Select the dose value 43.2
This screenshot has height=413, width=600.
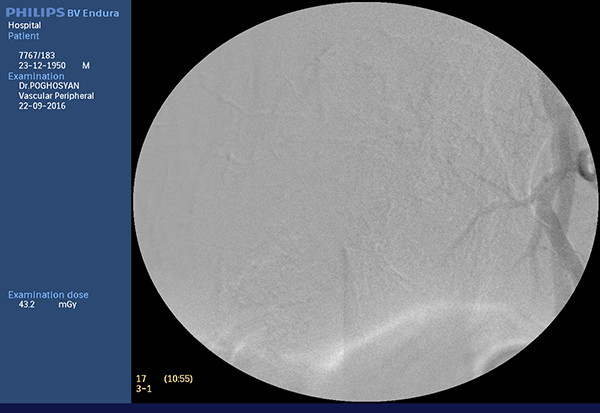(28, 305)
